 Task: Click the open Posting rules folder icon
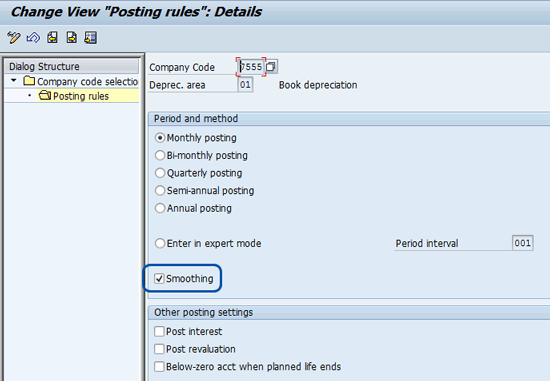coord(45,95)
